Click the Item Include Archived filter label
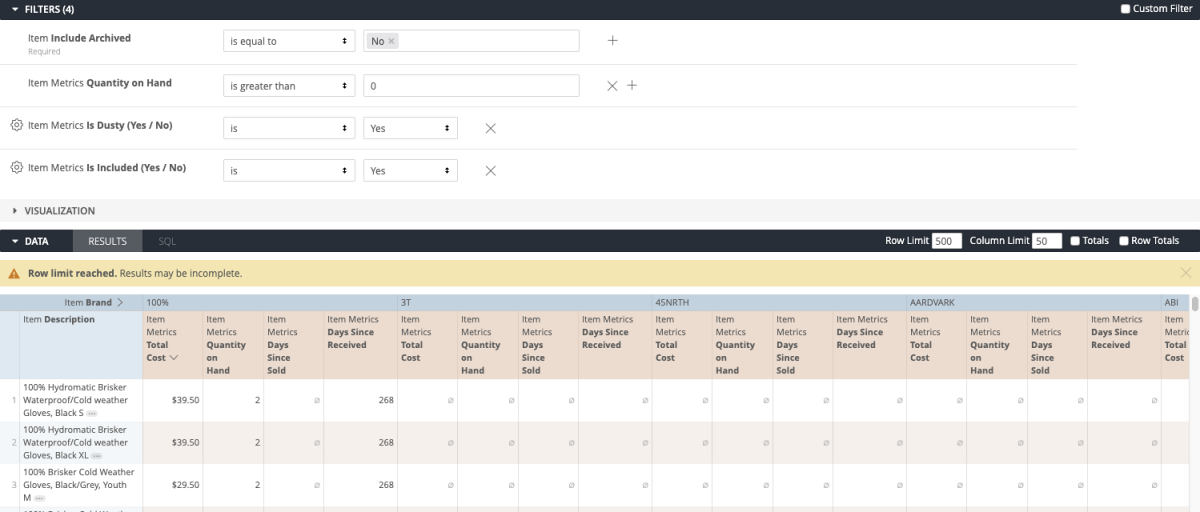This screenshot has width=1200, height=512. (79, 38)
